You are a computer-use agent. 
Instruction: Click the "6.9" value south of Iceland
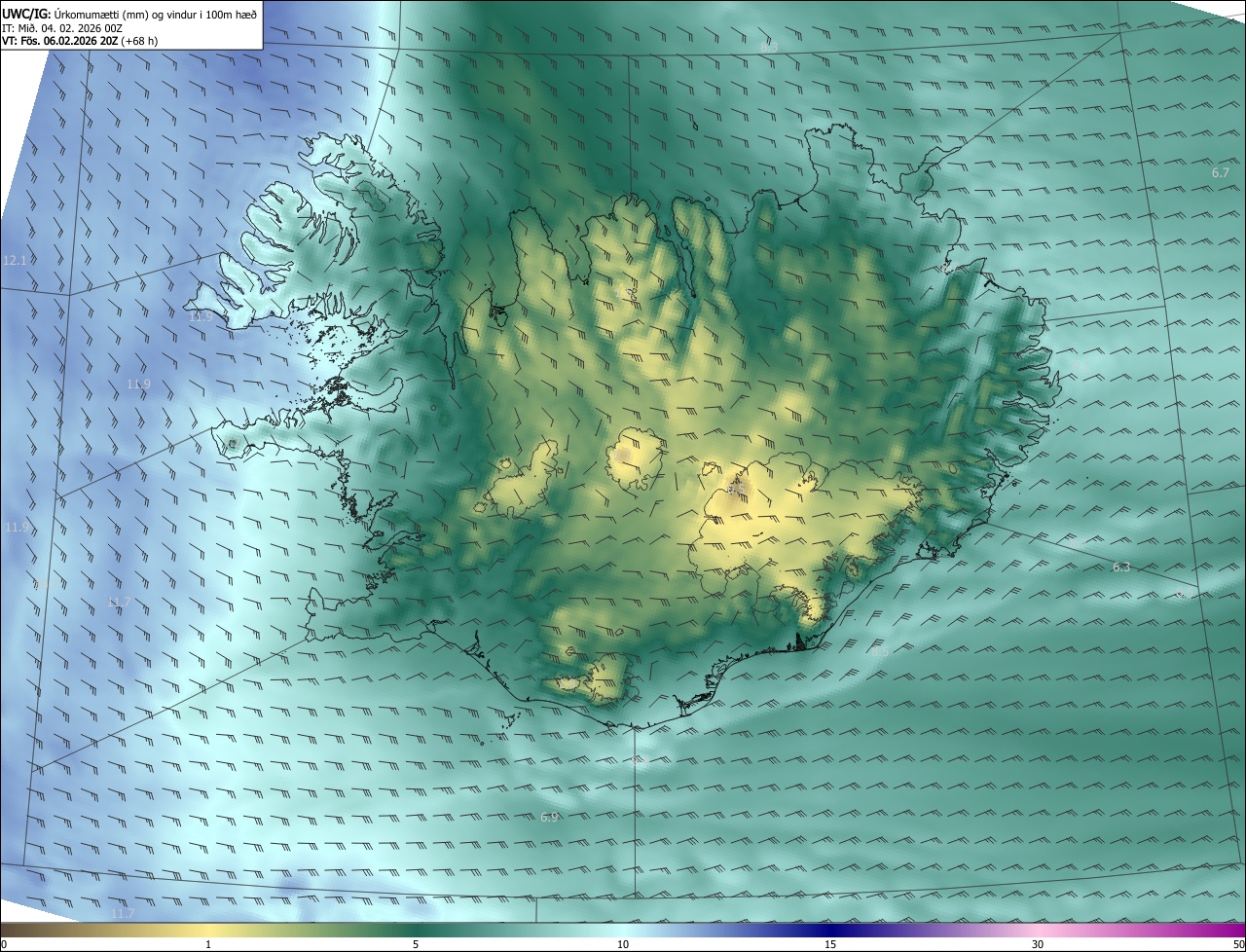pos(549,818)
